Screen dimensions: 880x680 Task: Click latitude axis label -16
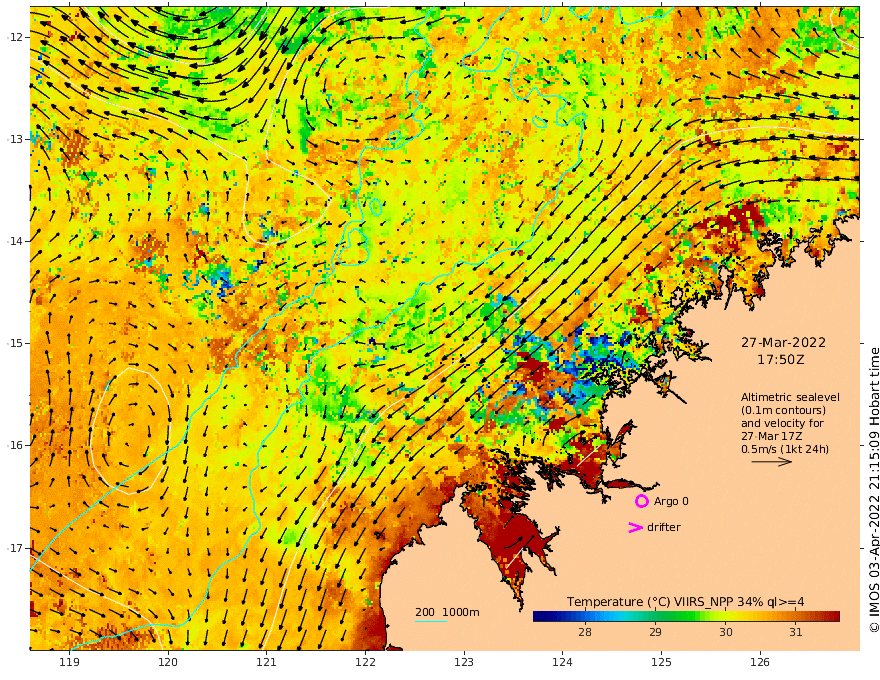click(x=16, y=445)
